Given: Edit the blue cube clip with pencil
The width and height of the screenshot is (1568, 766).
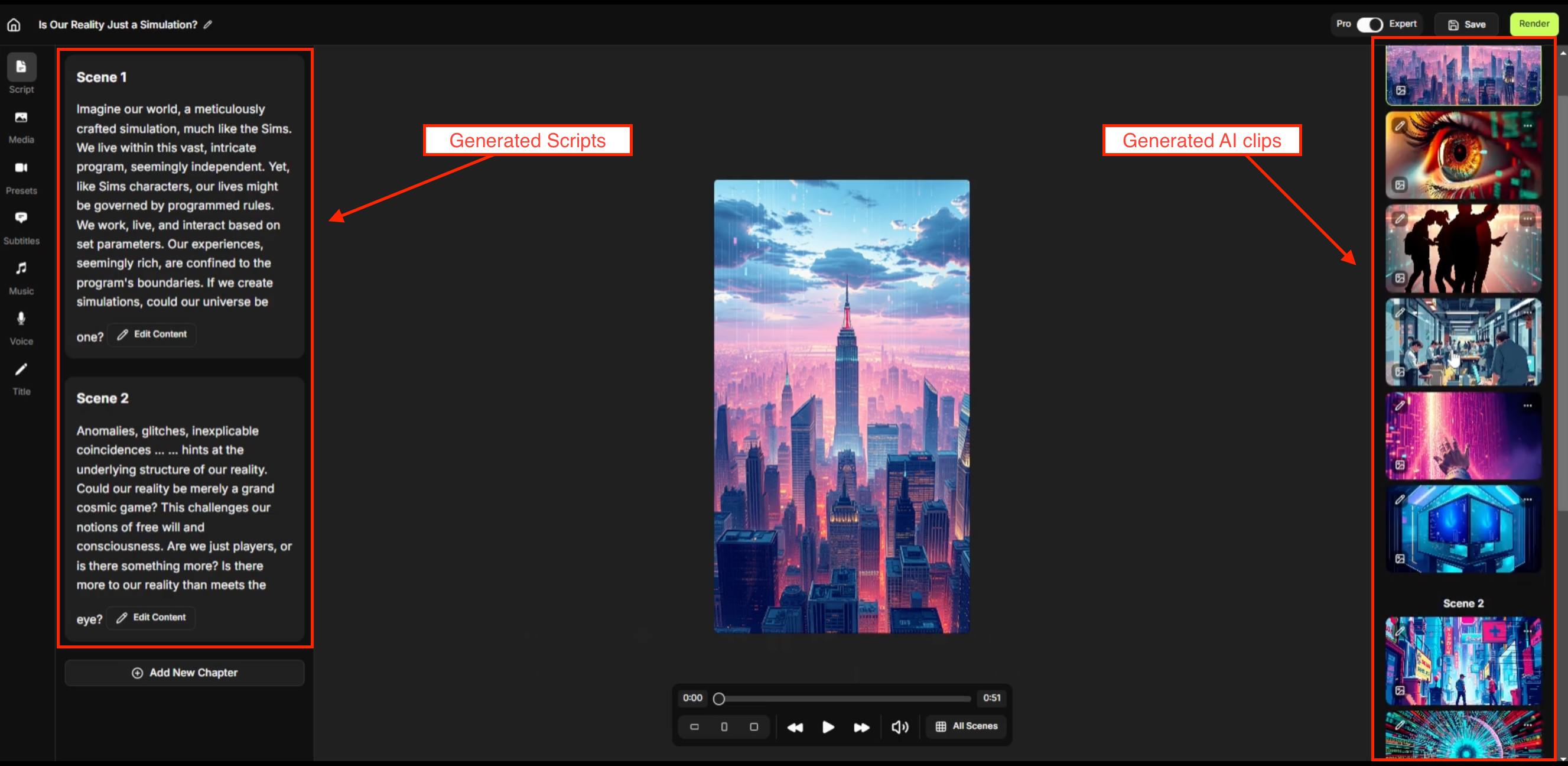Looking at the screenshot, I should tap(1400, 499).
